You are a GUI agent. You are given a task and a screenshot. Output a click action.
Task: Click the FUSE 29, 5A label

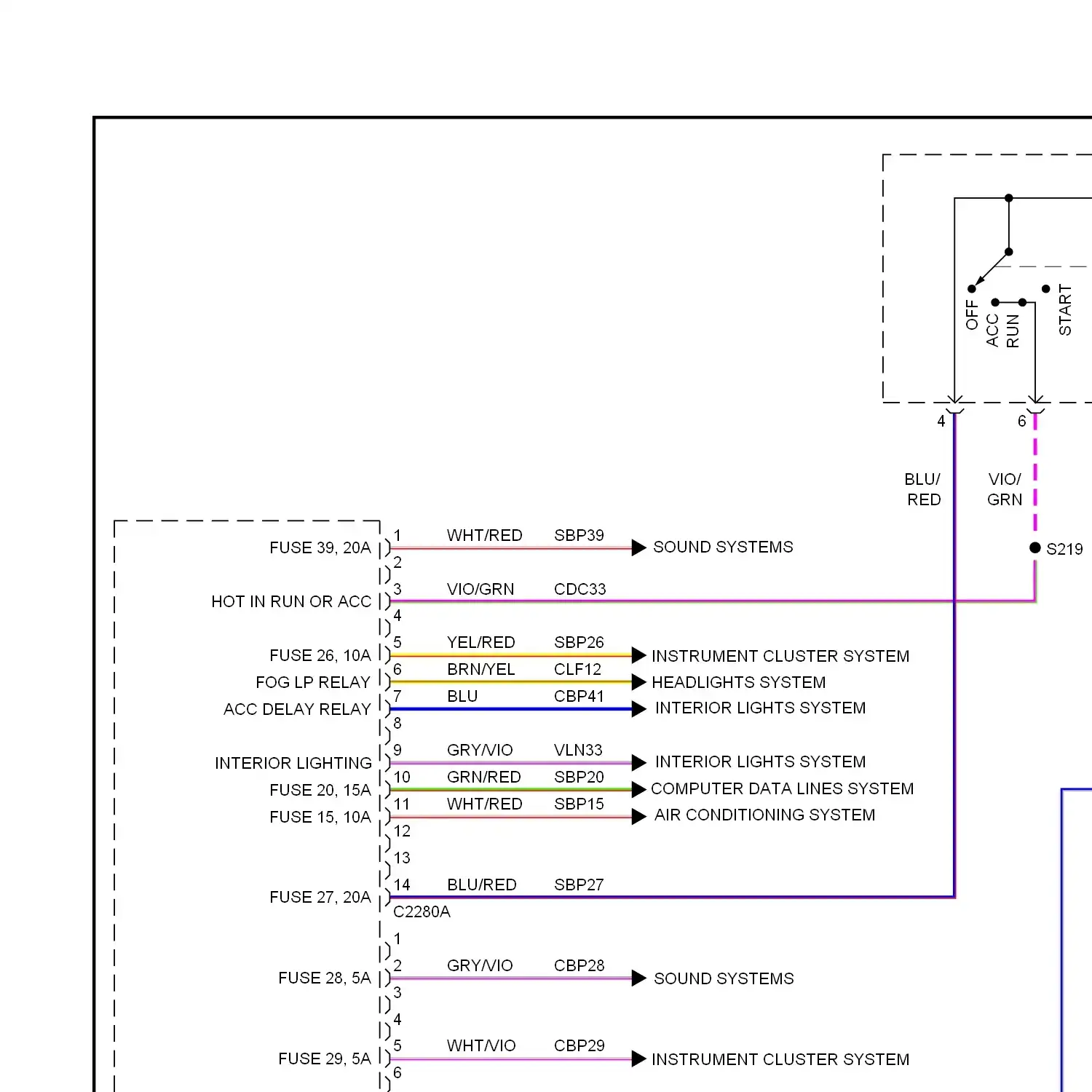tap(325, 1059)
